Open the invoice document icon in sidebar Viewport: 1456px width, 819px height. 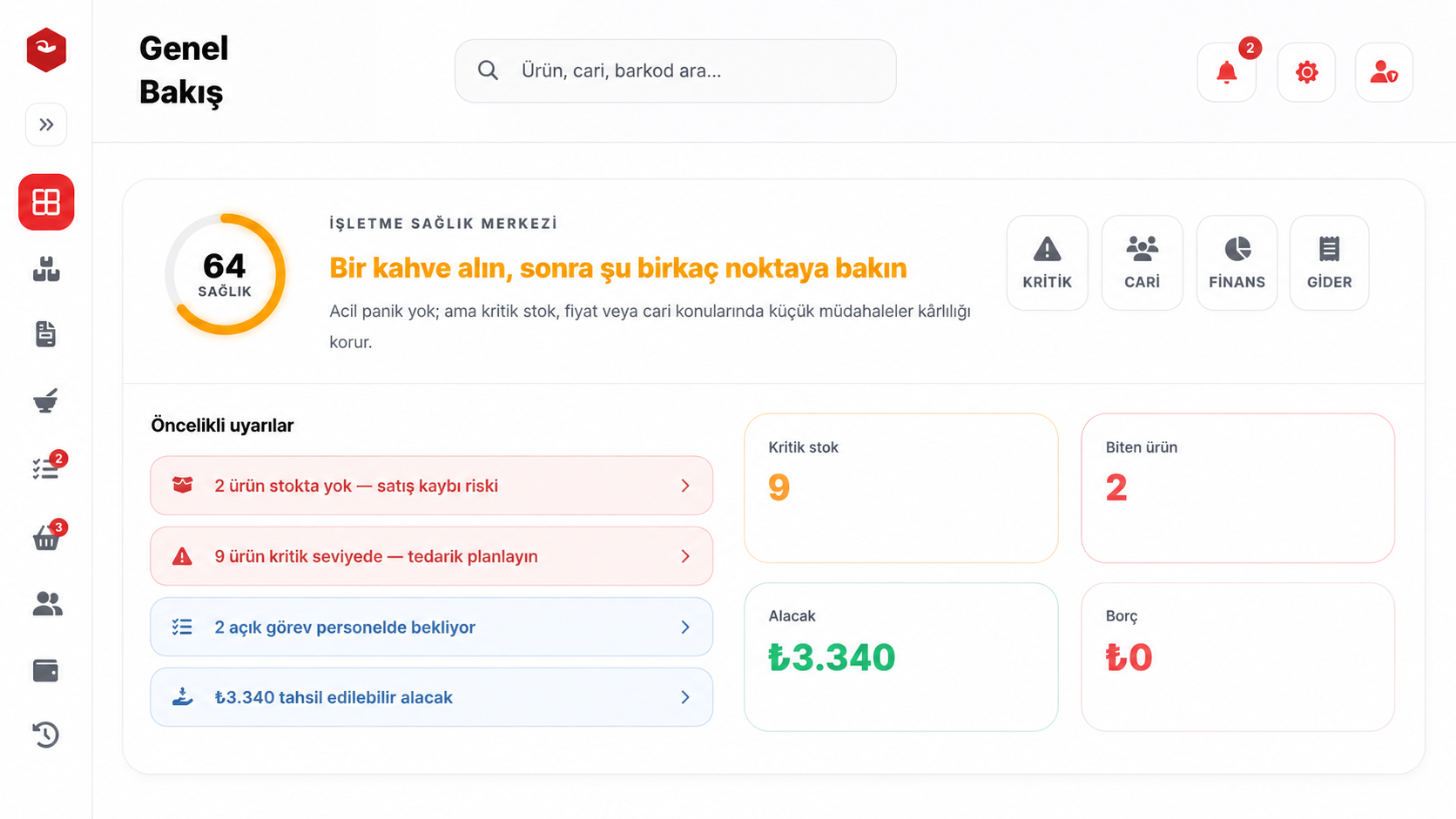point(46,333)
